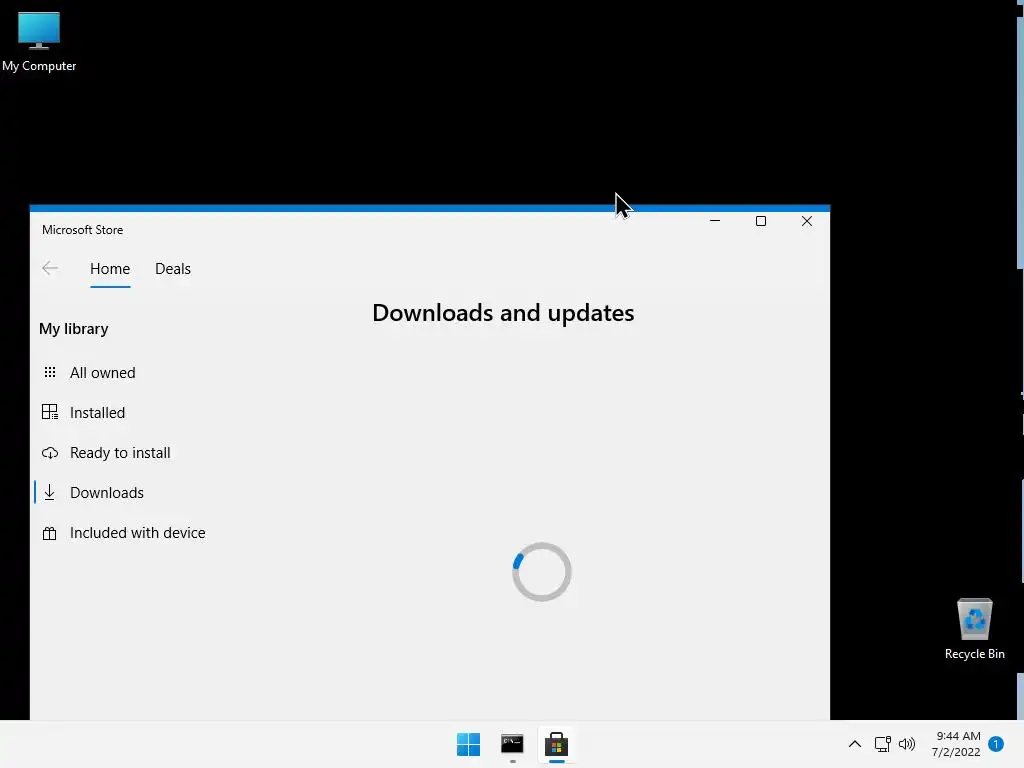The height and width of the screenshot is (768, 1024).
Task: Switch to the Home tab
Action: point(110,268)
